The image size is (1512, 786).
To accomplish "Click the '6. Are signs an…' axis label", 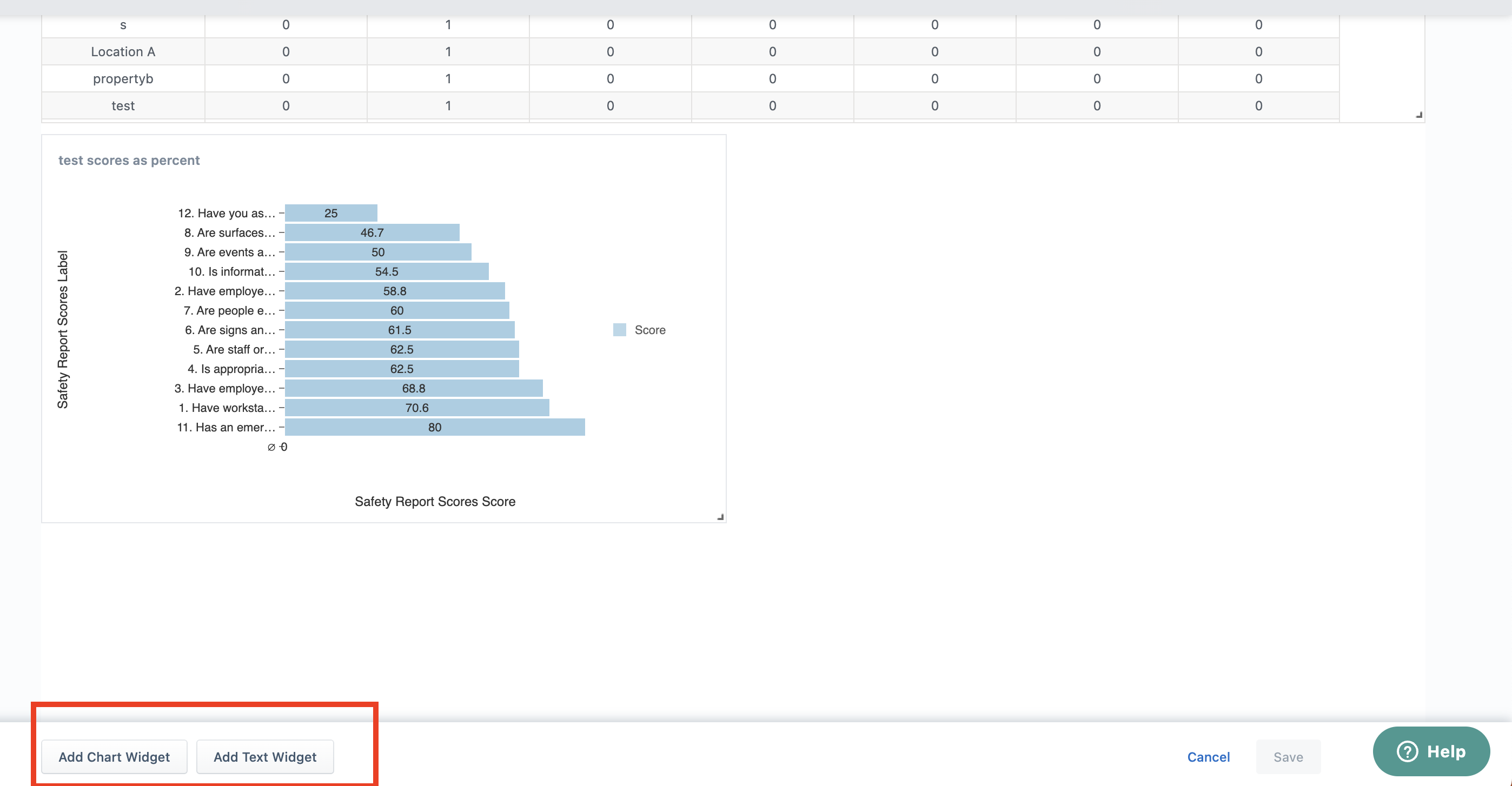I will (230, 330).
